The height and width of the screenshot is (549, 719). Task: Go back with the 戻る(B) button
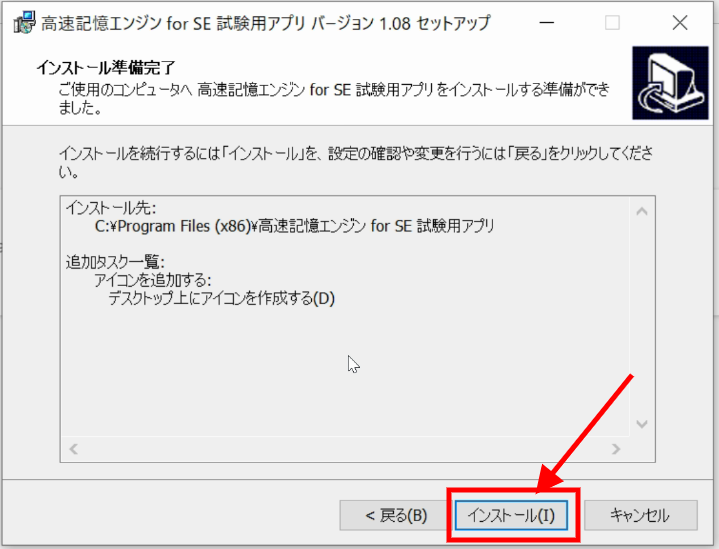(396, 516)
